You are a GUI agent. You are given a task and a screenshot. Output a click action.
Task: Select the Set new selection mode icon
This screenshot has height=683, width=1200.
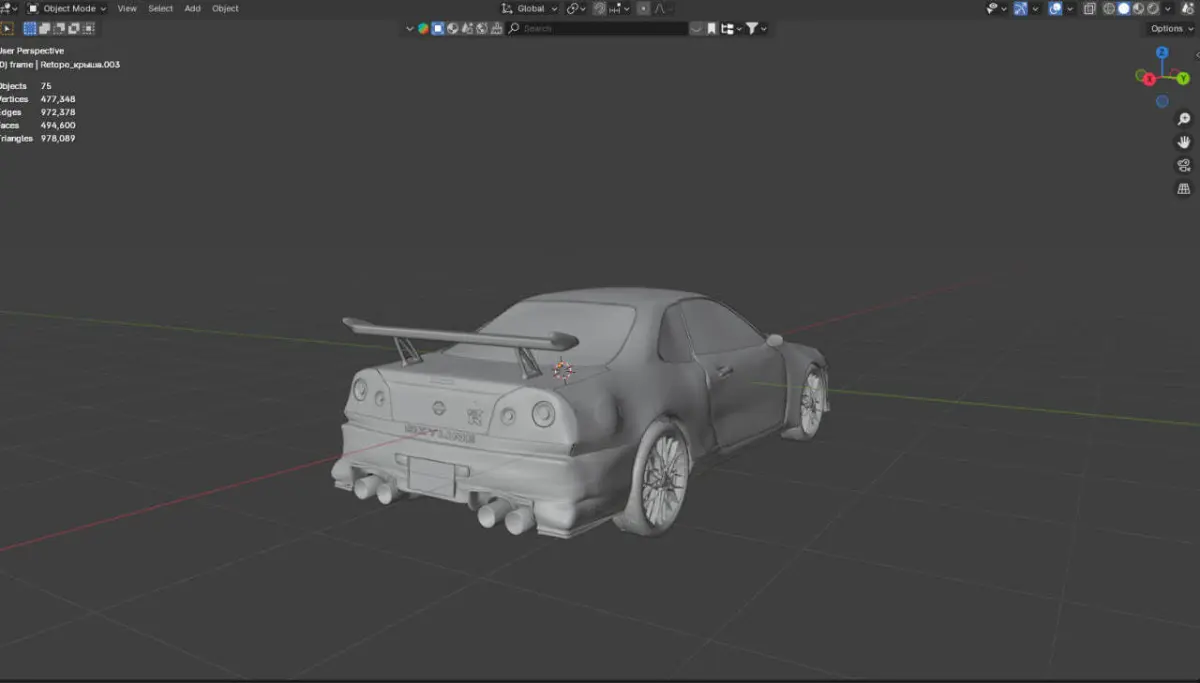coord(30,28)
